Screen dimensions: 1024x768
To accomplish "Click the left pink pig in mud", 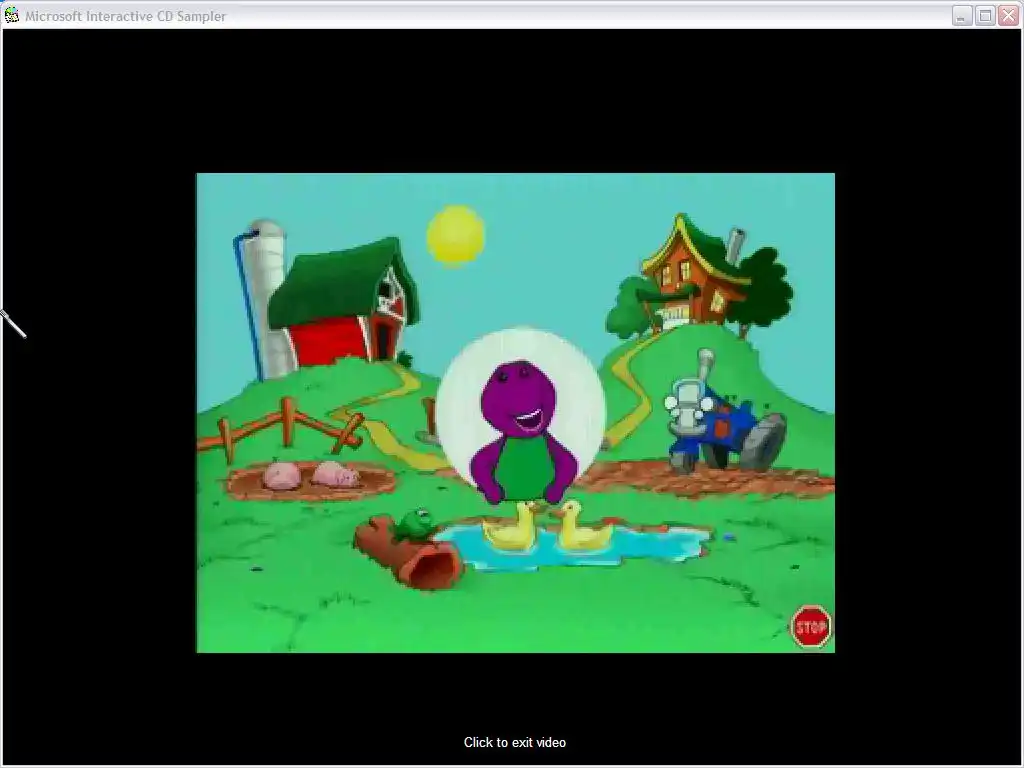I will click(x=282, y=475).
